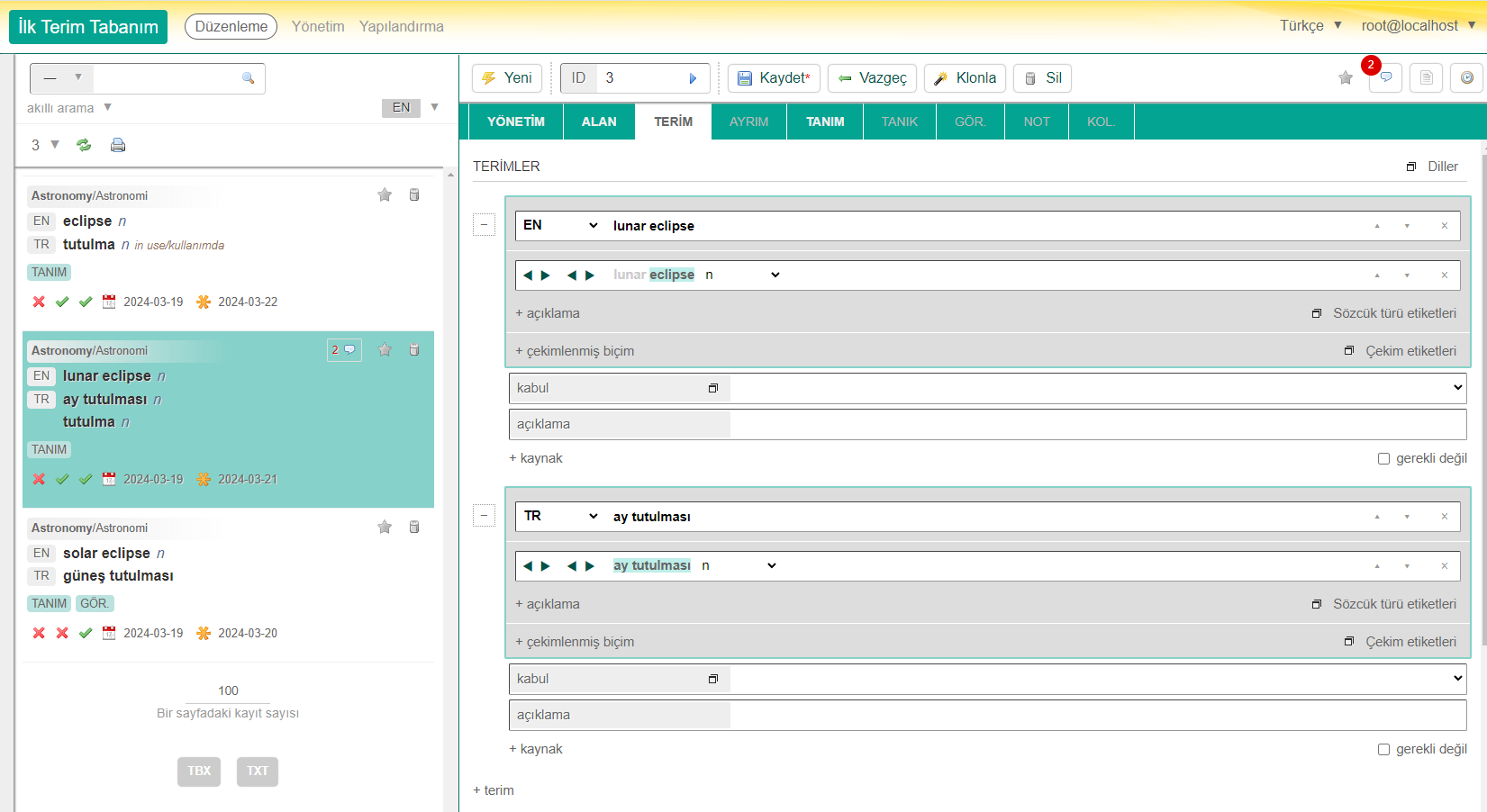Open the comments icon with badge 2
The height and width of the screenshot is (812, 1487).
(x=1385, y=78)
